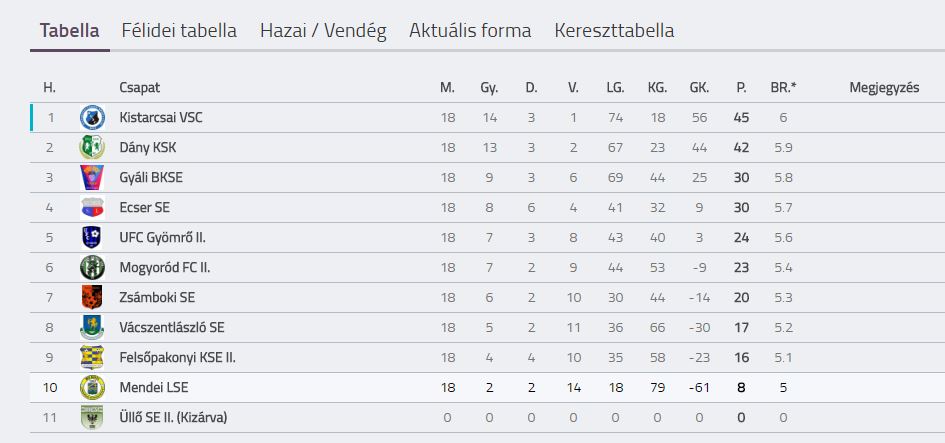Click the Mogyoród FC II. round emblem

tap(92, 268)
